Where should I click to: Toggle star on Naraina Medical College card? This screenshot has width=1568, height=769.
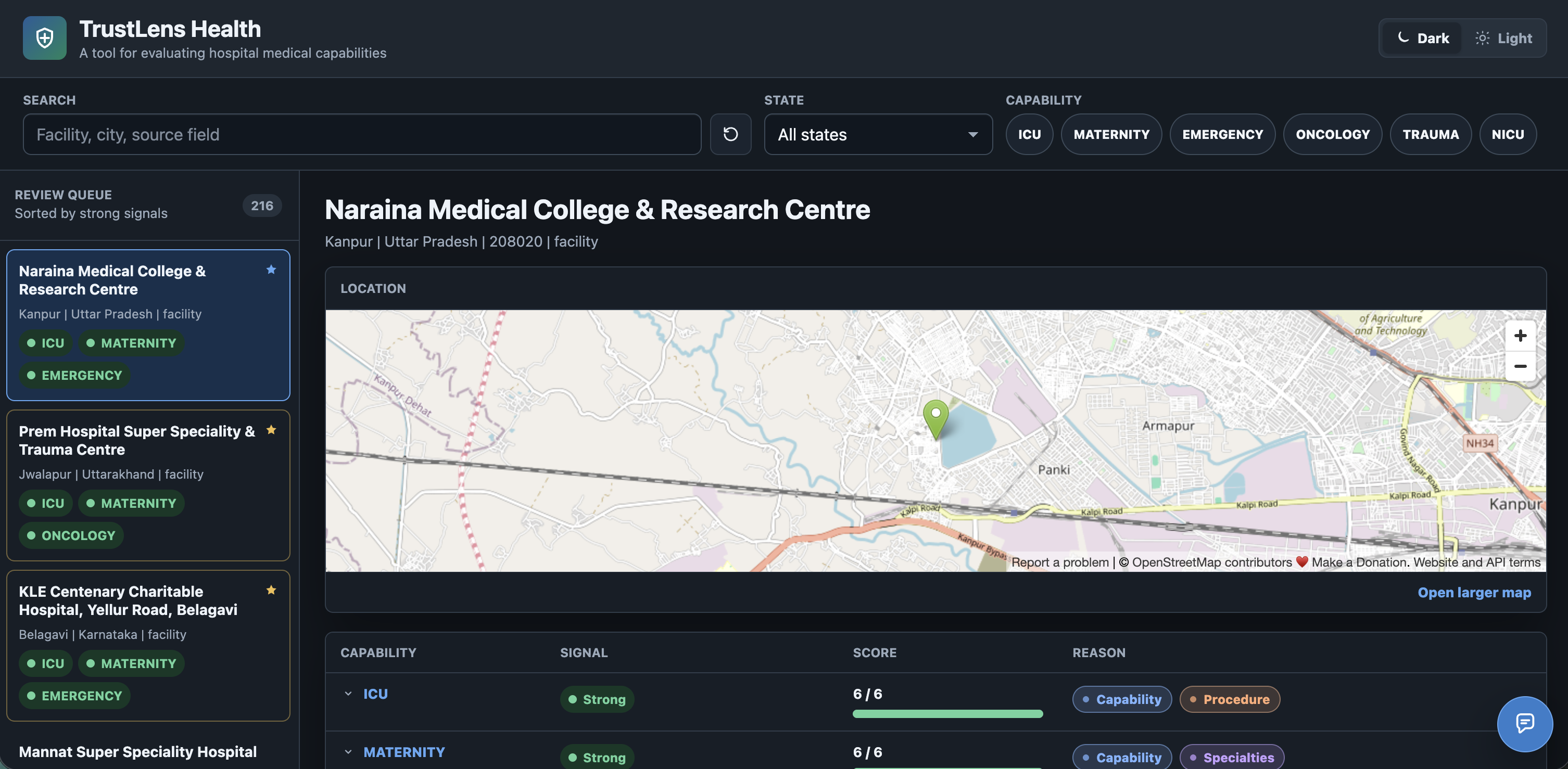pyautogui.click(x=271, y=270)
